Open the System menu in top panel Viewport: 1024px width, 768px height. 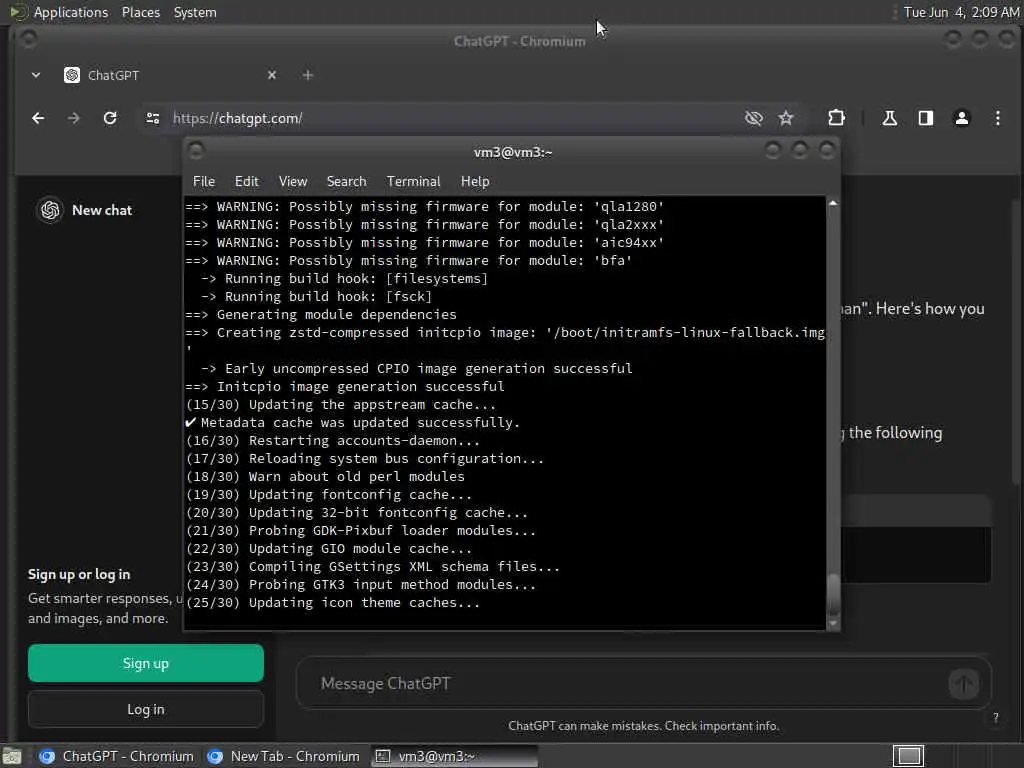[195, 12]
